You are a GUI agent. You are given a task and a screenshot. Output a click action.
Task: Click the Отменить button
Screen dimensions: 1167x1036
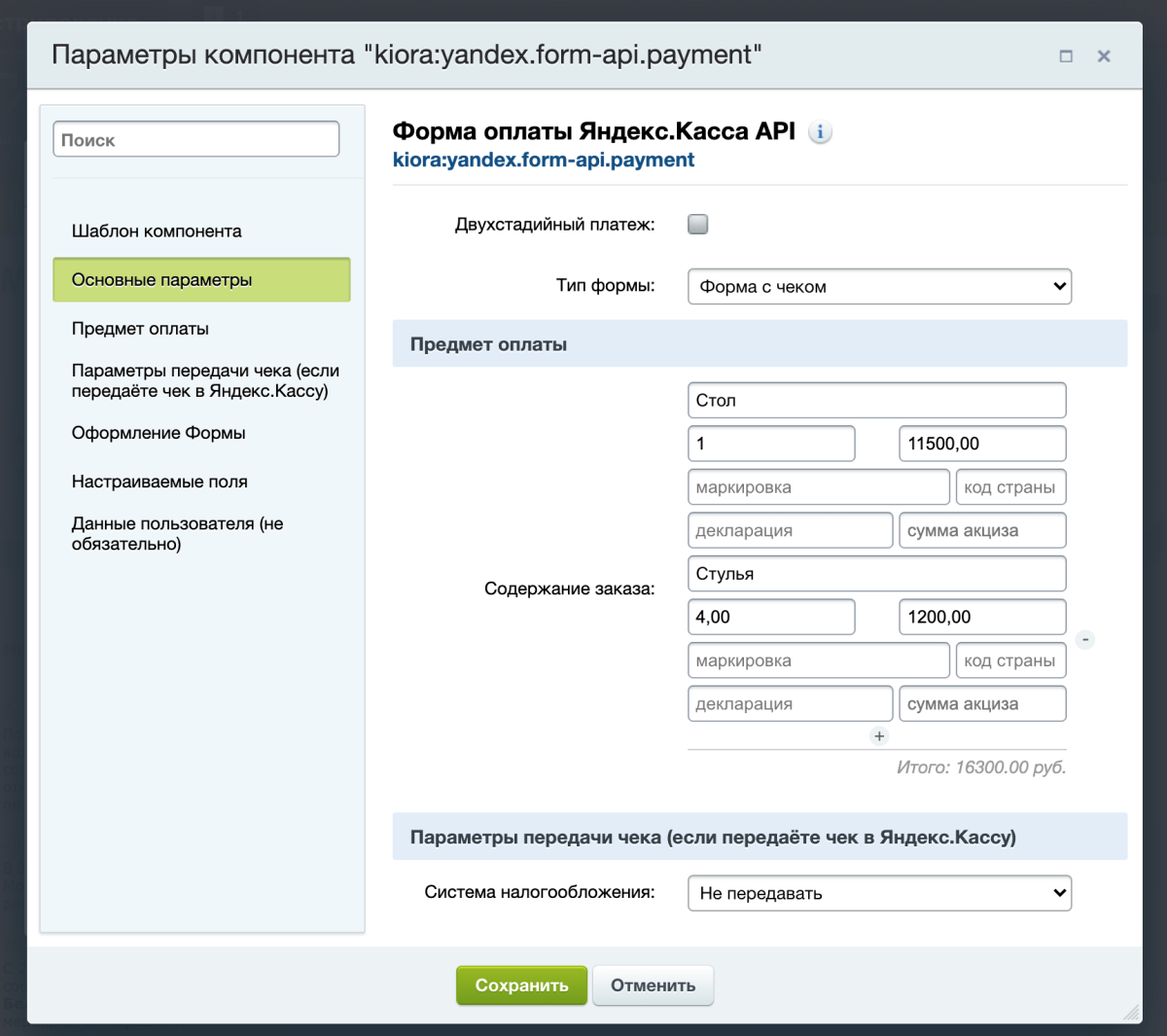click(x=653, y=985)
